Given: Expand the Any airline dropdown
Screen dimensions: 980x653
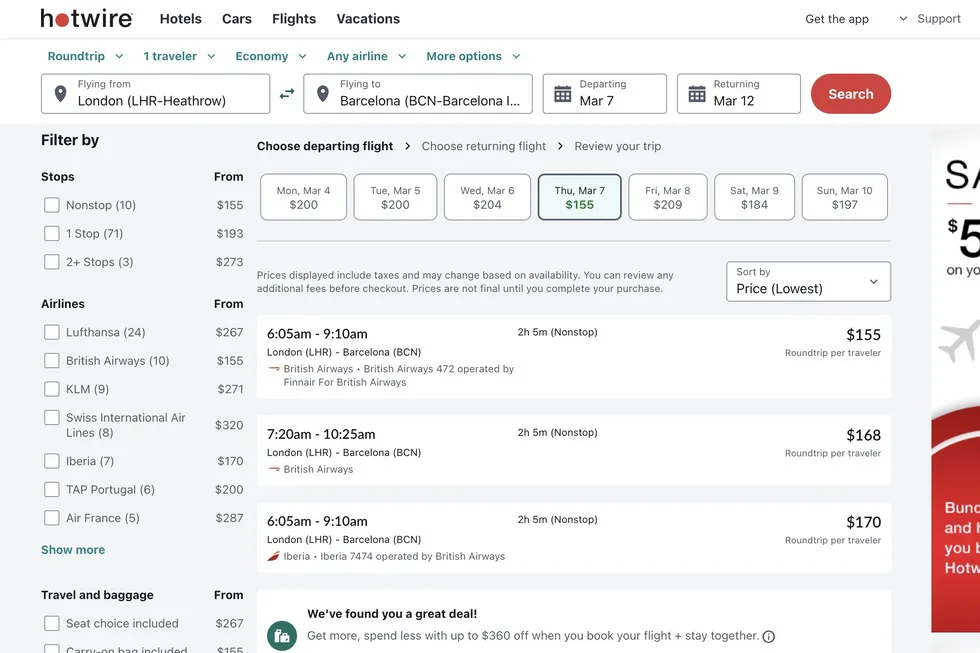Looking at the screenshot, I should click(x=367, y=56).
